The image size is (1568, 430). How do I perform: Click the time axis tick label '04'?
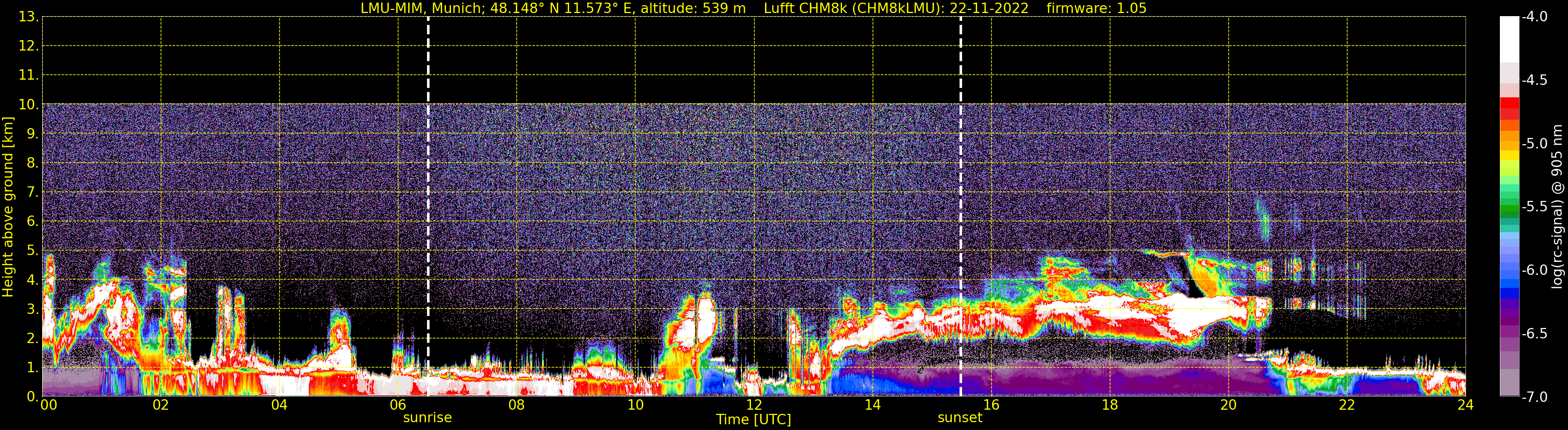click(x=279, y=405)
